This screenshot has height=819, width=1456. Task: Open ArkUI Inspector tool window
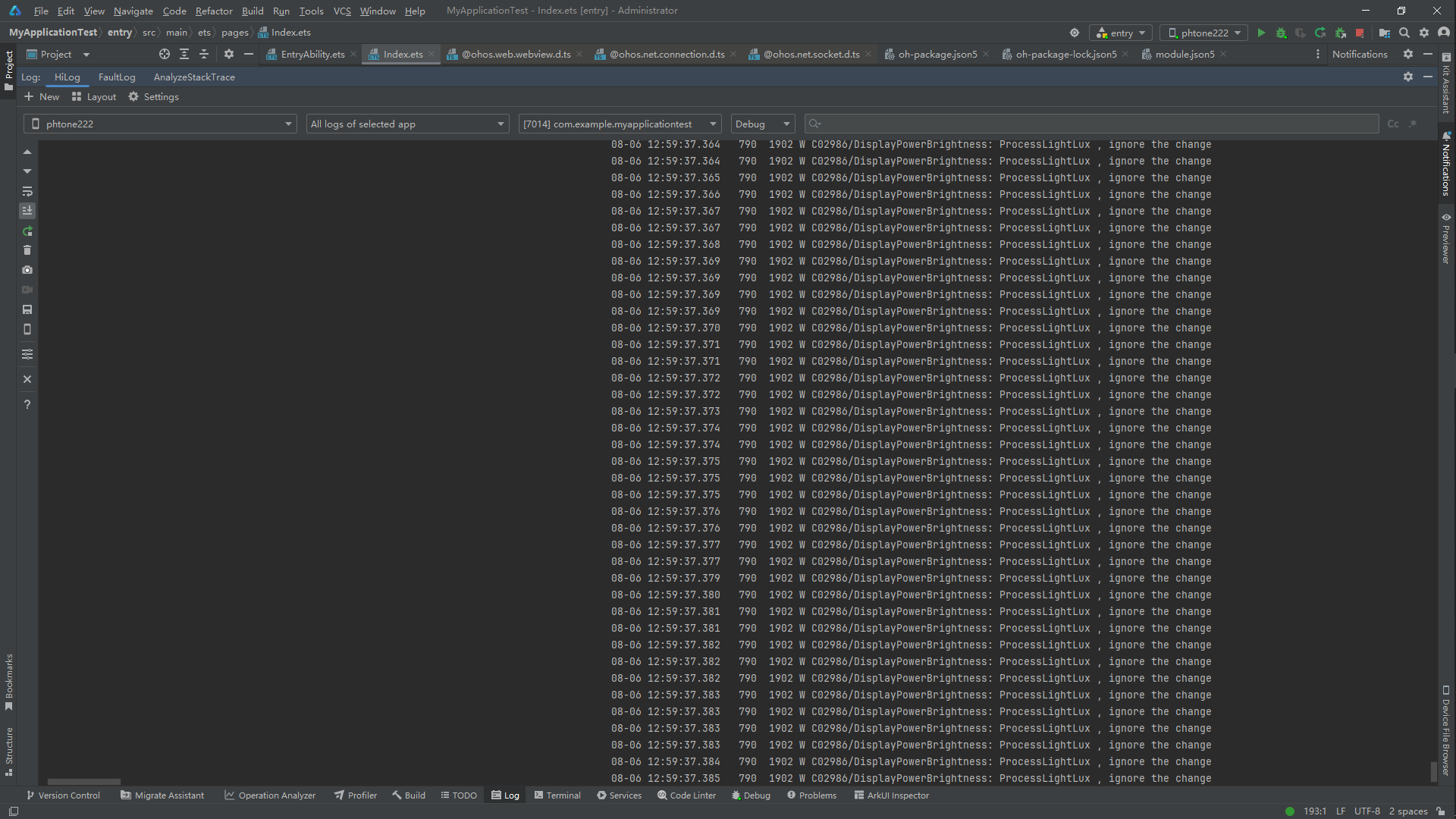[891, 795]
